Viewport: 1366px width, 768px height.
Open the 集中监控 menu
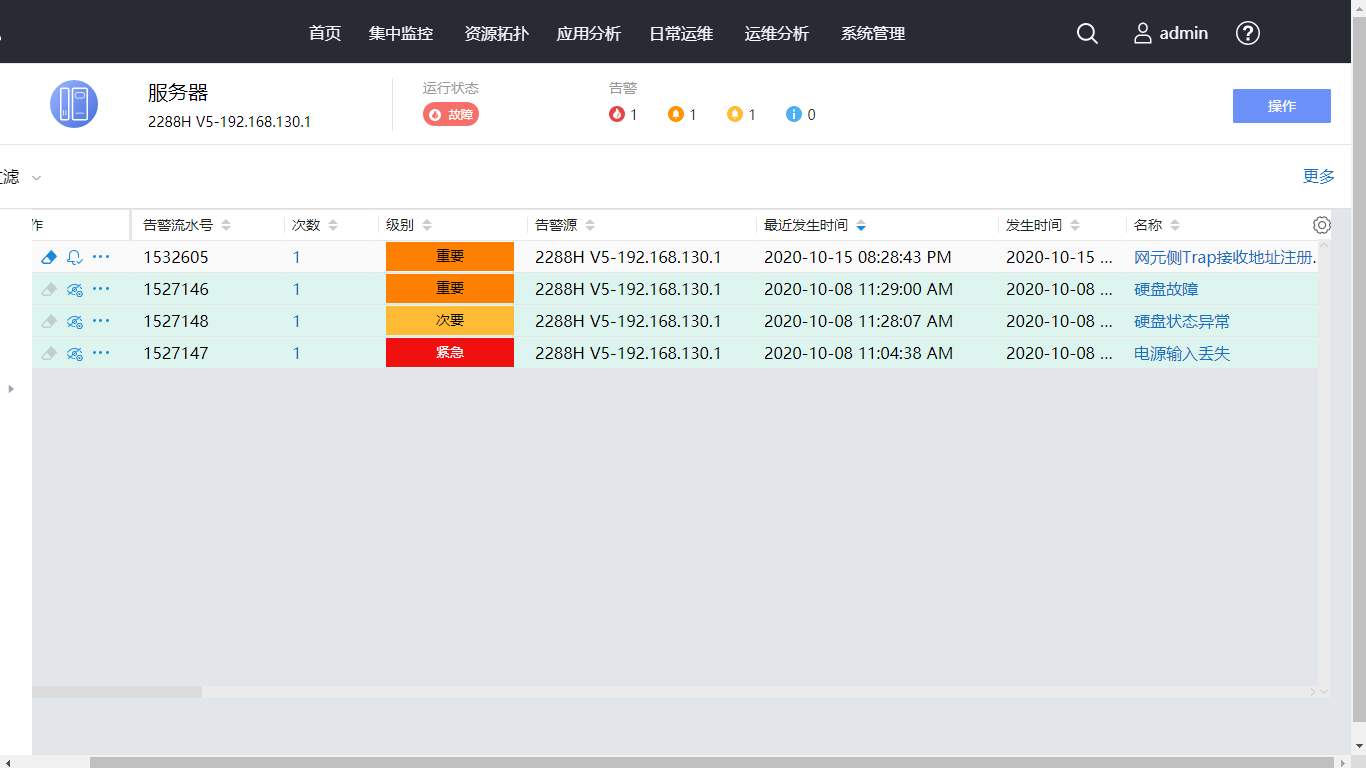(400, 33)
